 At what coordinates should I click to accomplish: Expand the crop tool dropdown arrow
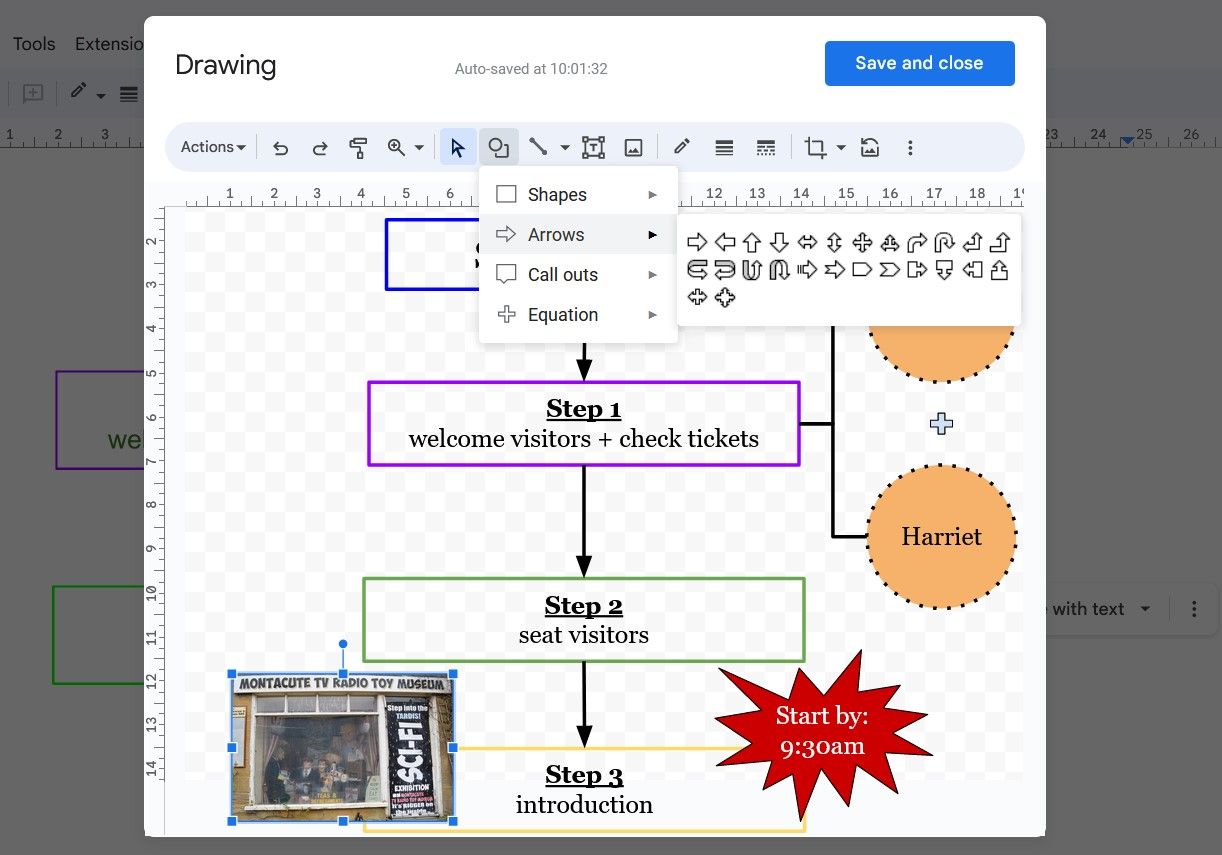pyautogui.click(x=838, y=147)
